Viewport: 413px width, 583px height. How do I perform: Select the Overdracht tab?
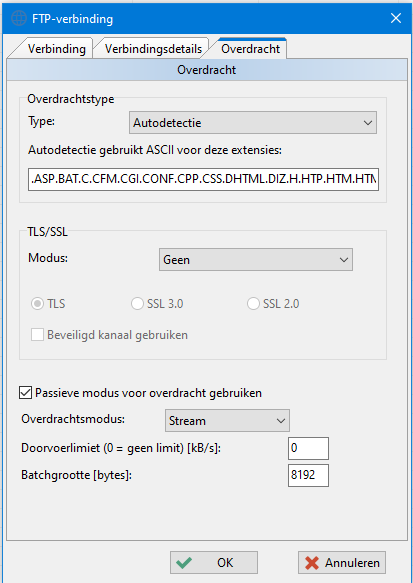pos(250,49)
